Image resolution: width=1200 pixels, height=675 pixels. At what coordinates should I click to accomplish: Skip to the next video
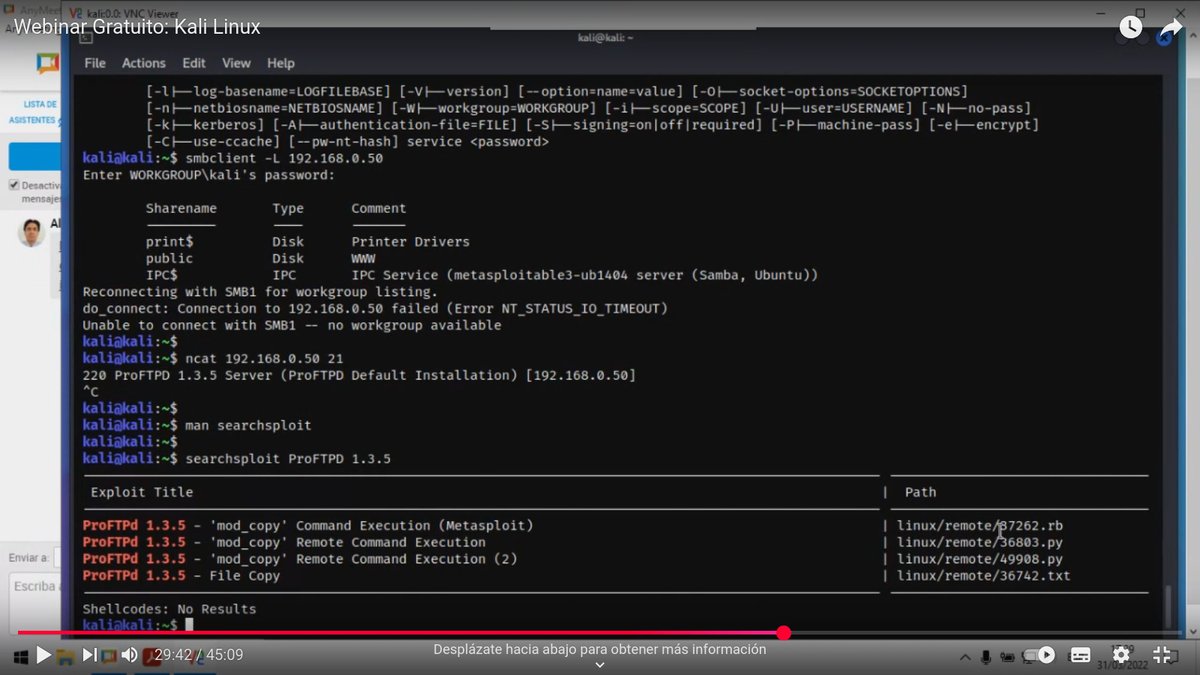[89, 655]
